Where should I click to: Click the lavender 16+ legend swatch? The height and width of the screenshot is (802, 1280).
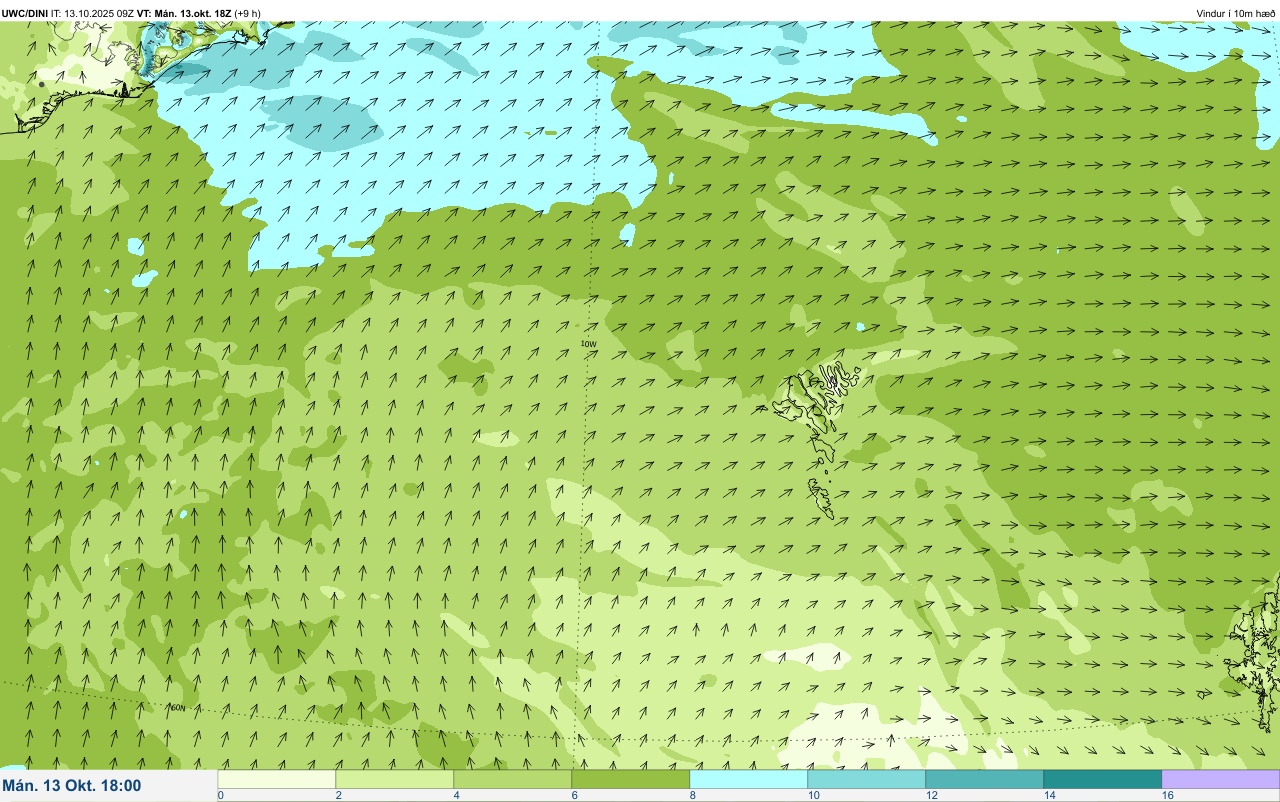[x=1220, y=779]
